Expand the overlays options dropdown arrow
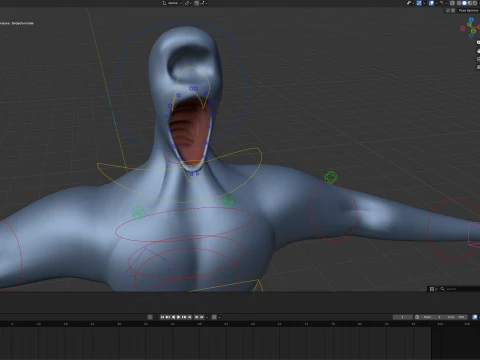The width and height of the screenshot is (480, 360). click(x=436, y=3)
